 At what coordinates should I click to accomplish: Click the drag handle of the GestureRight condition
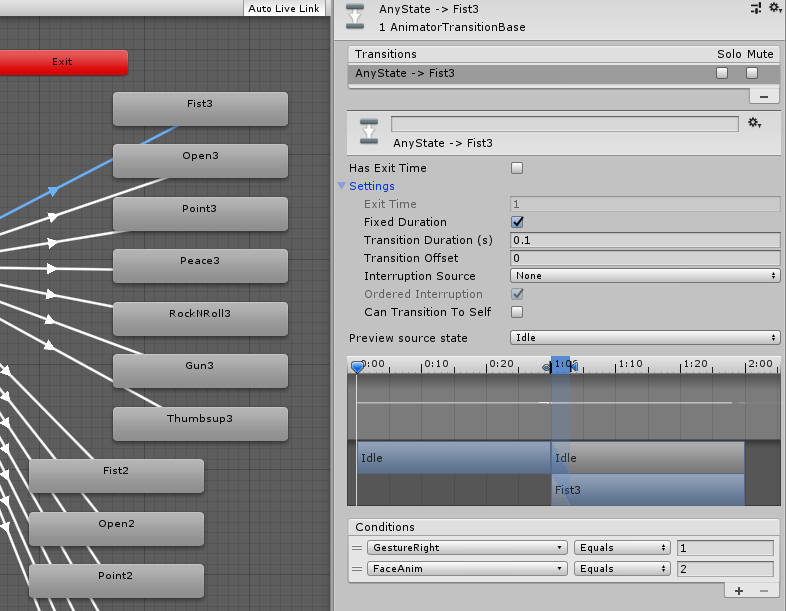click(x=357, y=548)
